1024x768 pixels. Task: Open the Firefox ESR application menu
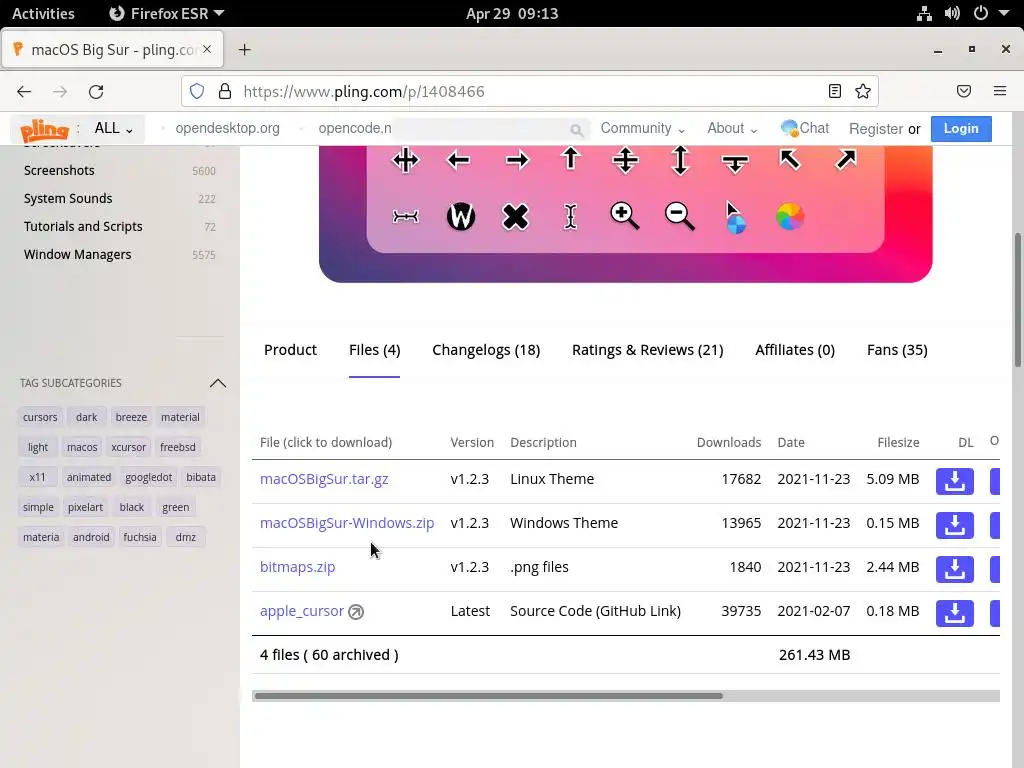coord(167,13)
